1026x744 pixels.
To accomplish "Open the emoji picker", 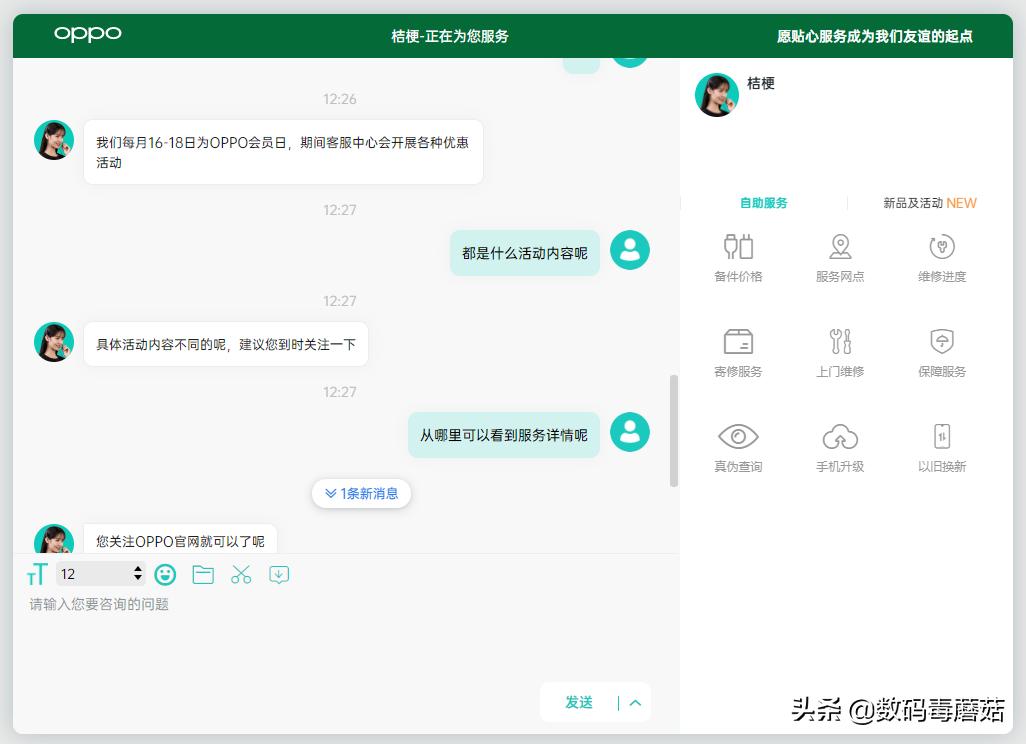I will coord(165,574).
